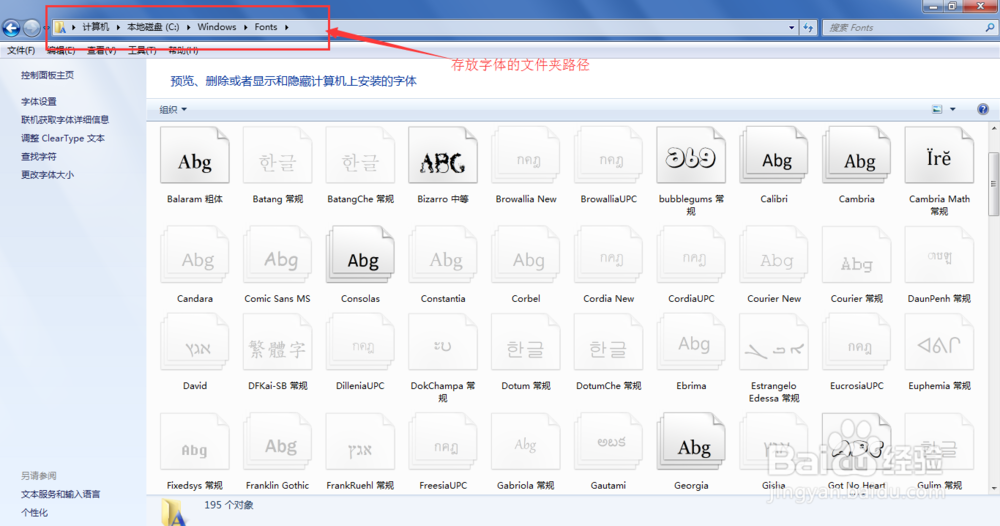Image resolution: width=1000 pixels, height=526 pixels.
Task: Select the DaunPenh 常规 font icon
Action: 939,256
